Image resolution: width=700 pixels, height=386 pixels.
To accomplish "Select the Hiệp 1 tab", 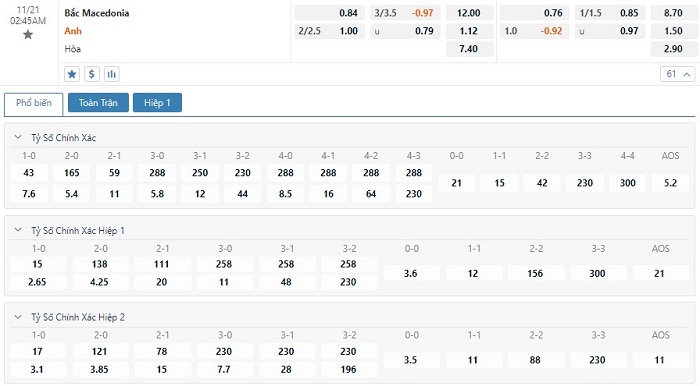I will [x=157, y=103].
